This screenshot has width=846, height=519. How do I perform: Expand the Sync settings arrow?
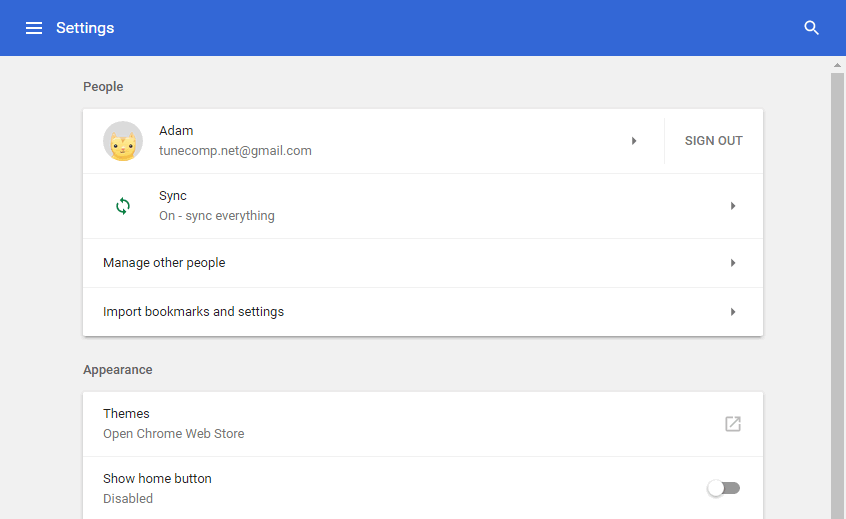(733, 206)
